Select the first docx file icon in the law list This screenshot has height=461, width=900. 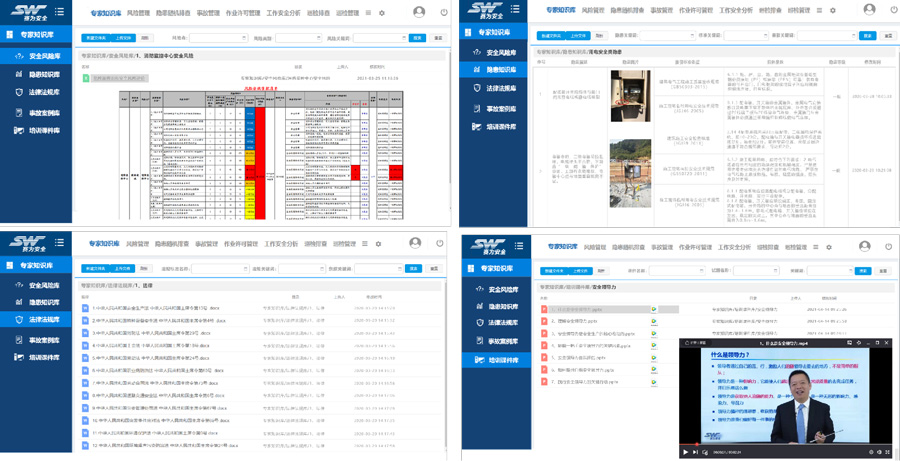point(86,308)
